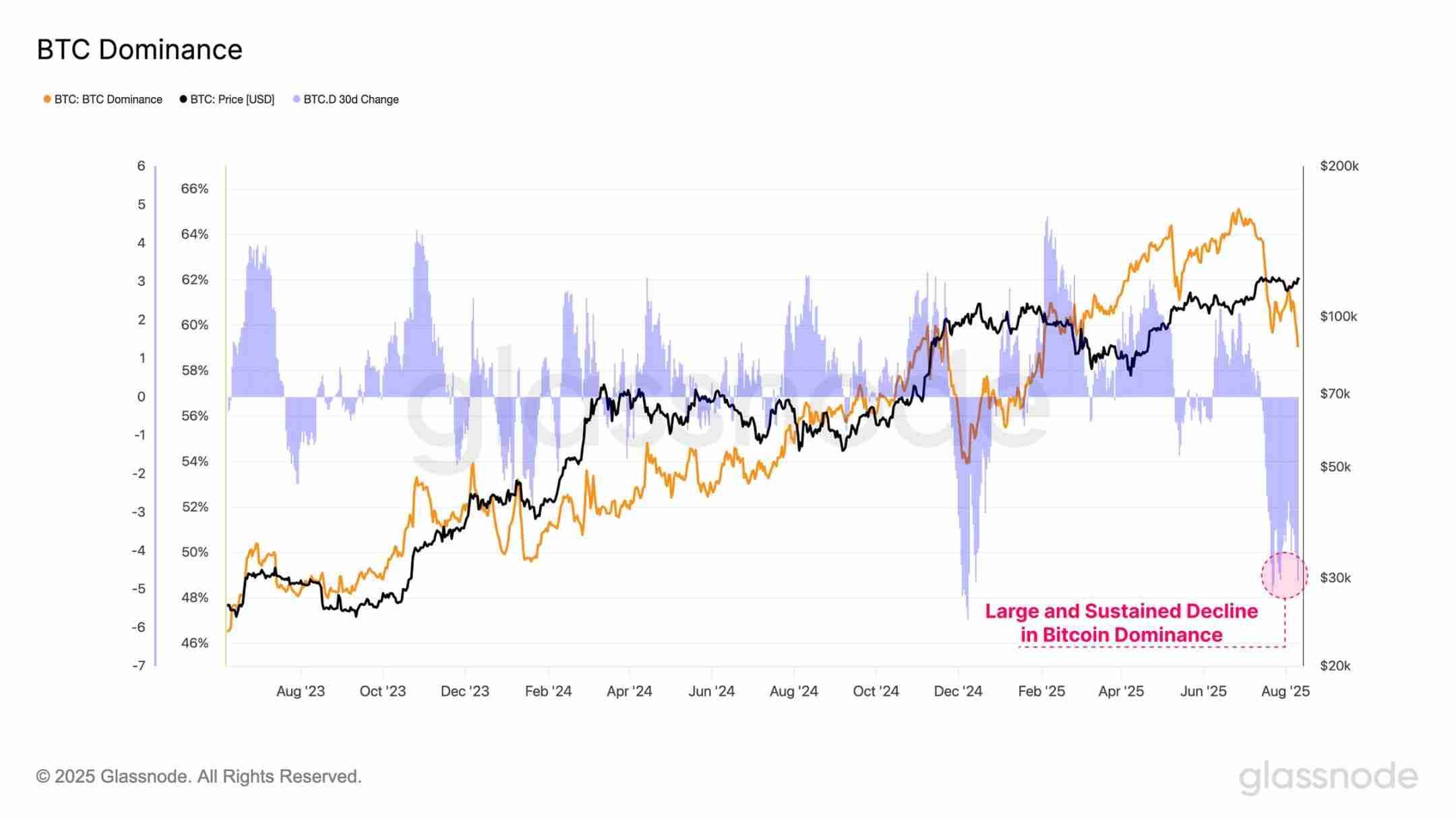The width and height of the screenshot is (1456, 819).
Task: Click the black BTC Price legend dot
Action: tap(183, 99)
